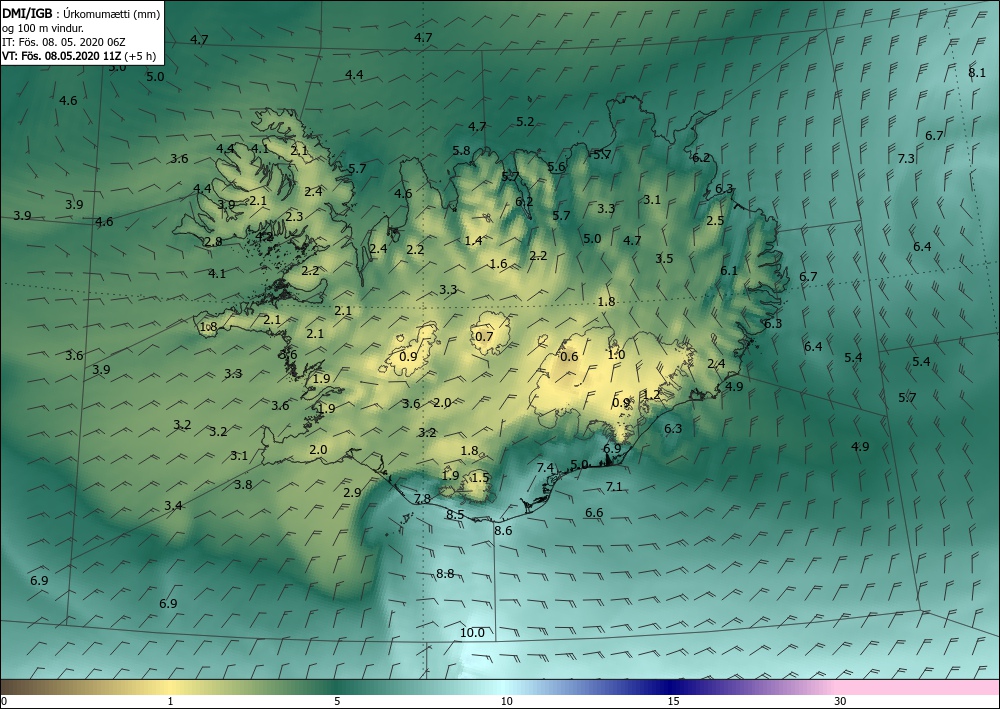
Task: Click the 2.9 value on the map
Action: point(352,492)
